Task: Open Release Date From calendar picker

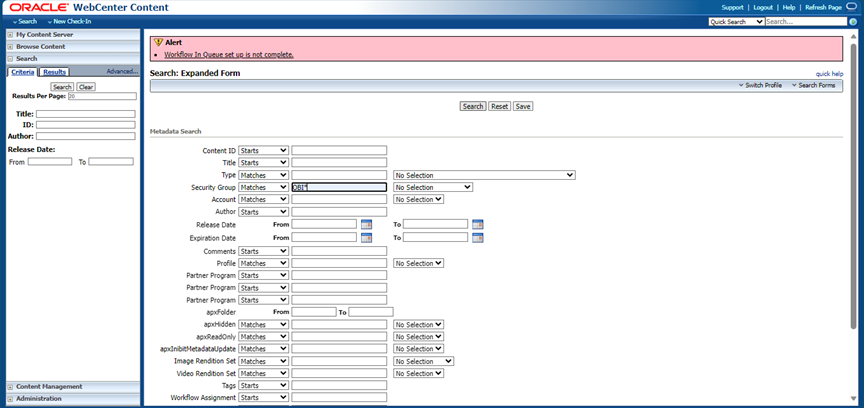Action: (366, 224)
